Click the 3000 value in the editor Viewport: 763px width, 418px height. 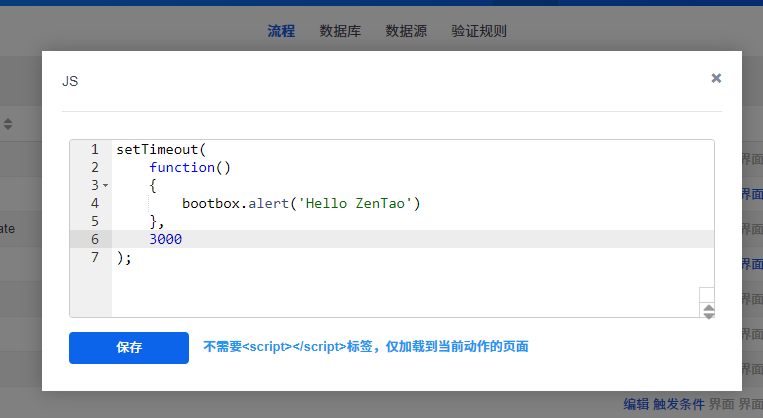click(166, 240)
